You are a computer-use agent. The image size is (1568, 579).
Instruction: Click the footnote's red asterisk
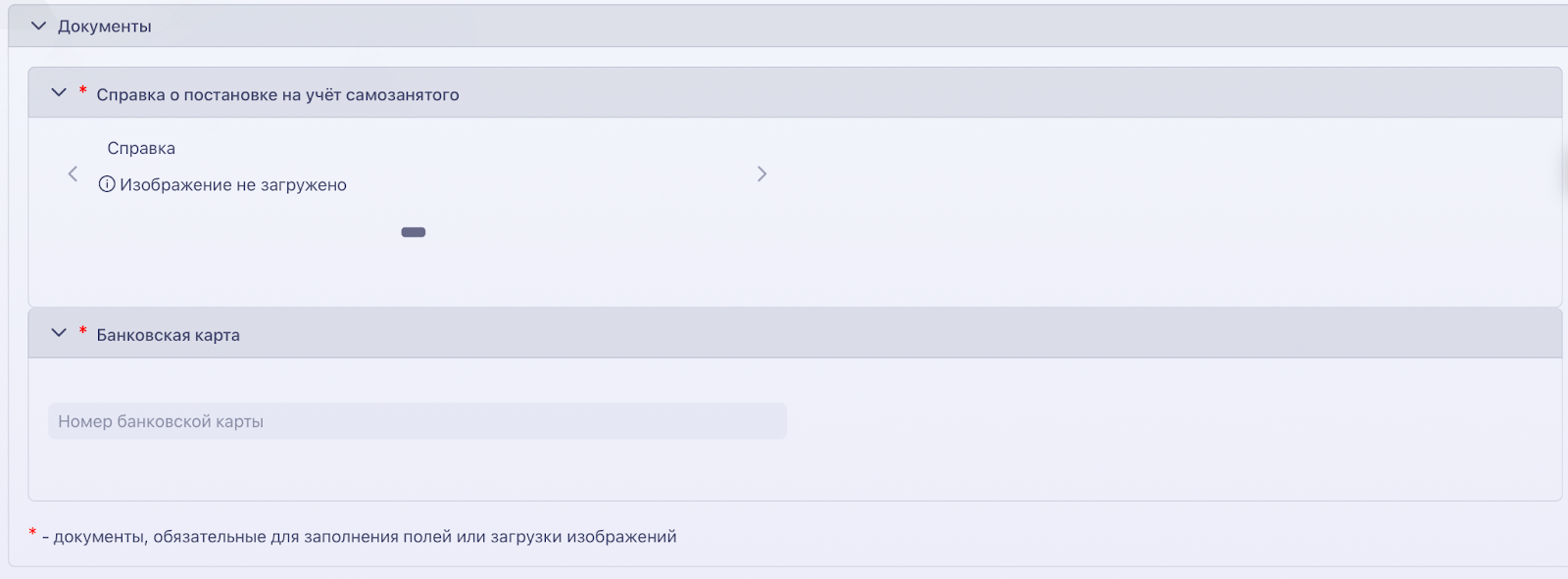[32, 533]
